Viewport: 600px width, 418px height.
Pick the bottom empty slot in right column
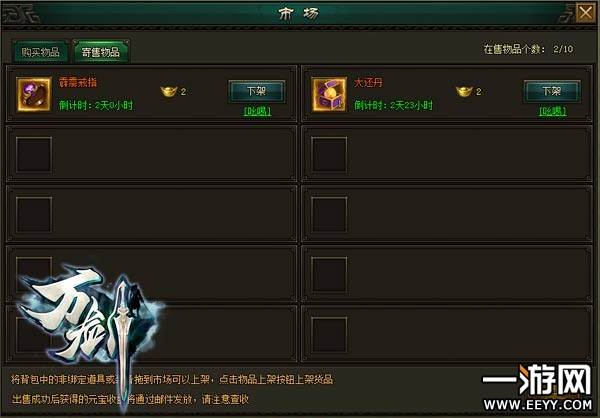[329, 335]
